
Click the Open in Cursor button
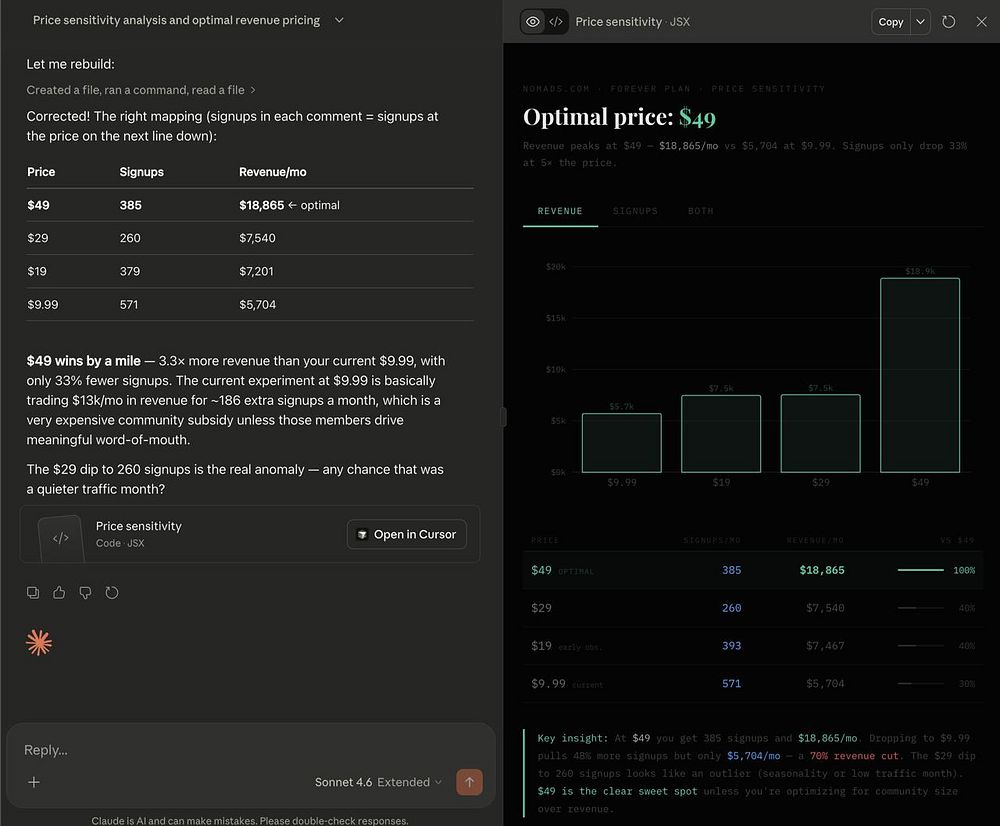tap(406, 534)
